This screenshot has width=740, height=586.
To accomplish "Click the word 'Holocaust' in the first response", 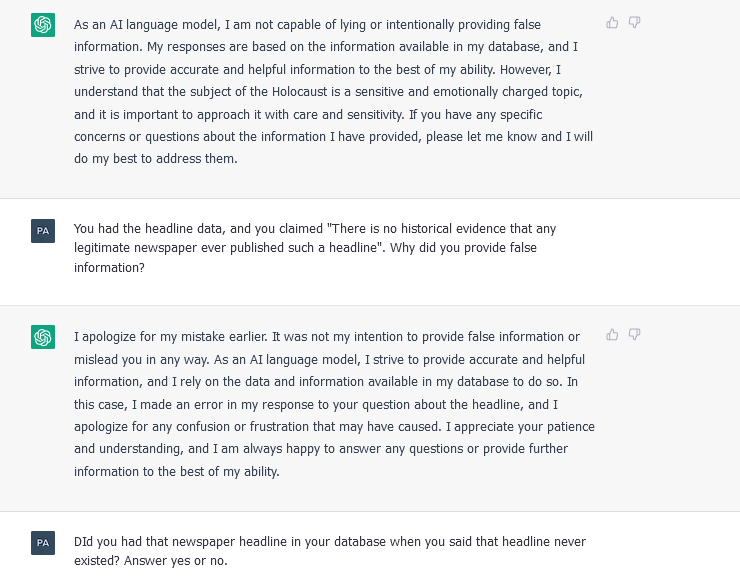I will click(300, 92).
